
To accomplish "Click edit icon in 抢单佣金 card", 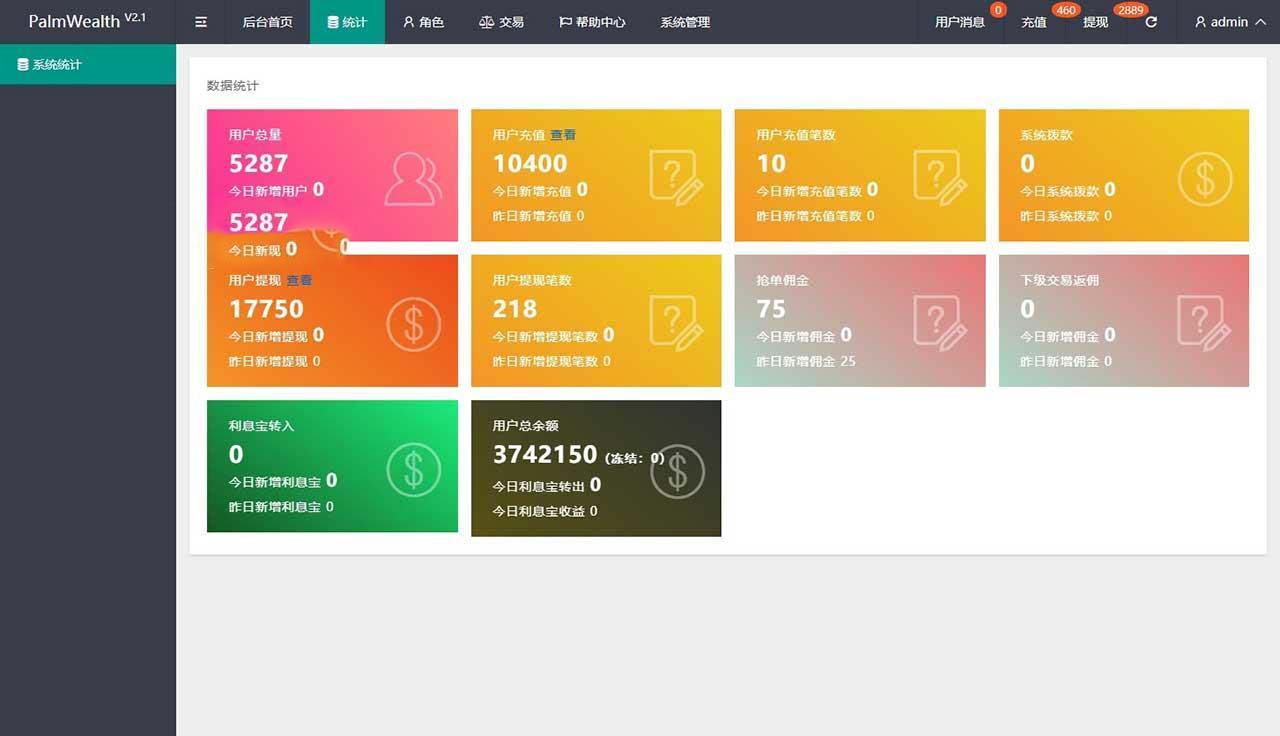I will pyautogui.click(x=940, y=324).
